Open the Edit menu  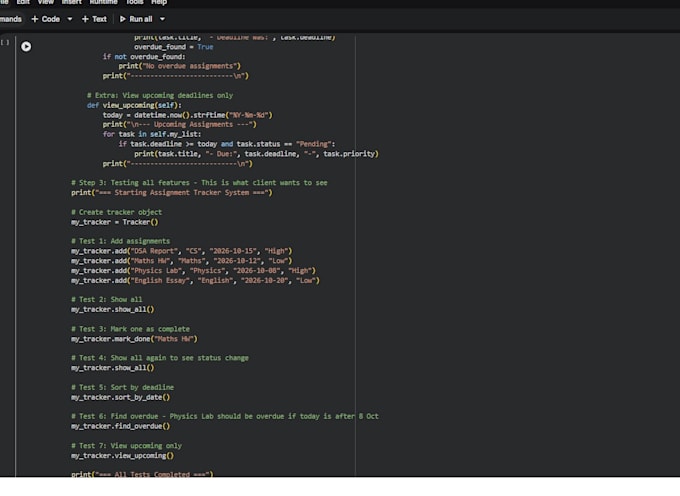pyautogui.click(x=23, y=2)
